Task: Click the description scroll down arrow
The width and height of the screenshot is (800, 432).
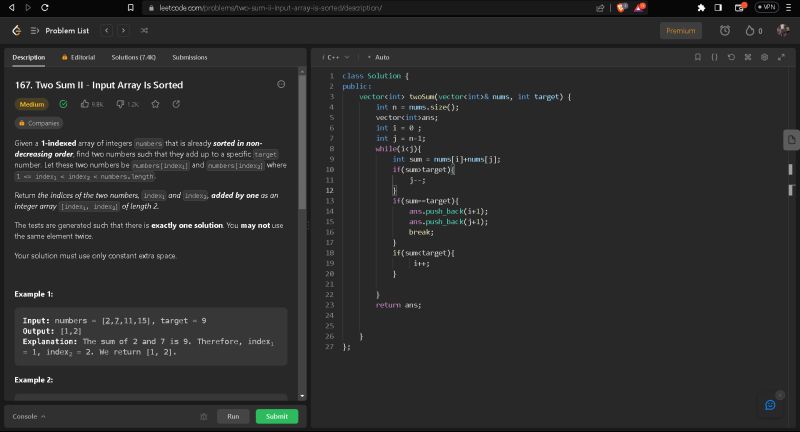Action: (x=302, y=396)
